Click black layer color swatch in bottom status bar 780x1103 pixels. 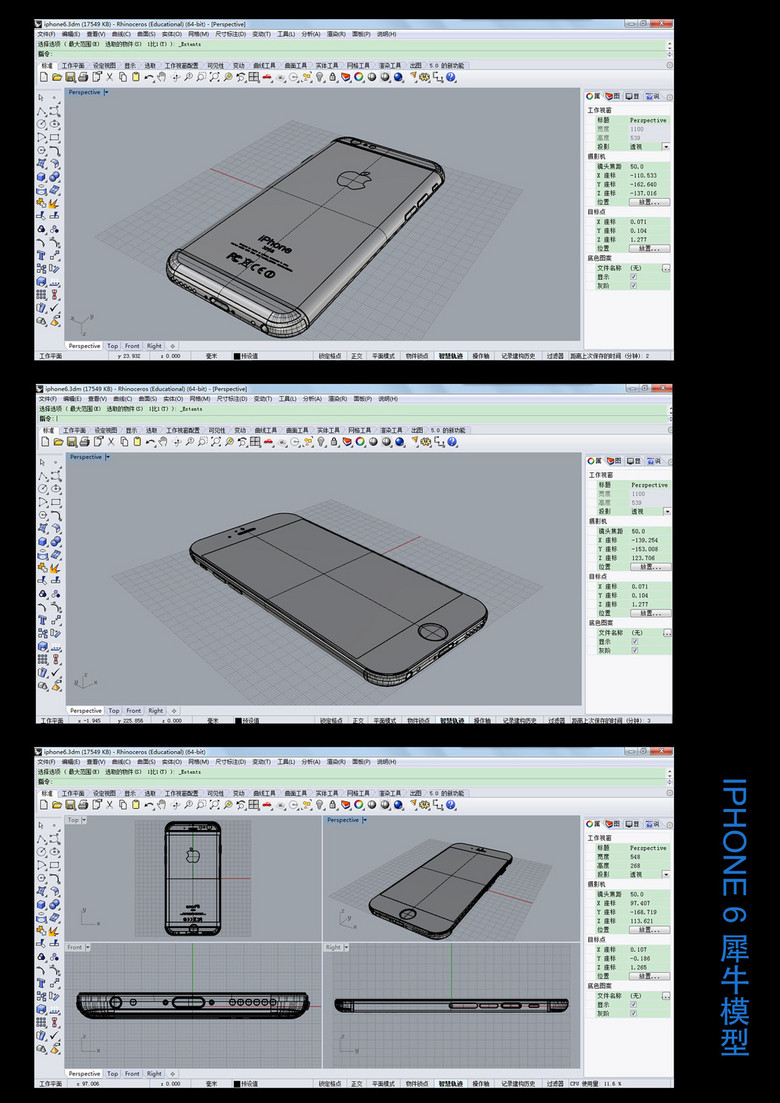click(237, 1083)
